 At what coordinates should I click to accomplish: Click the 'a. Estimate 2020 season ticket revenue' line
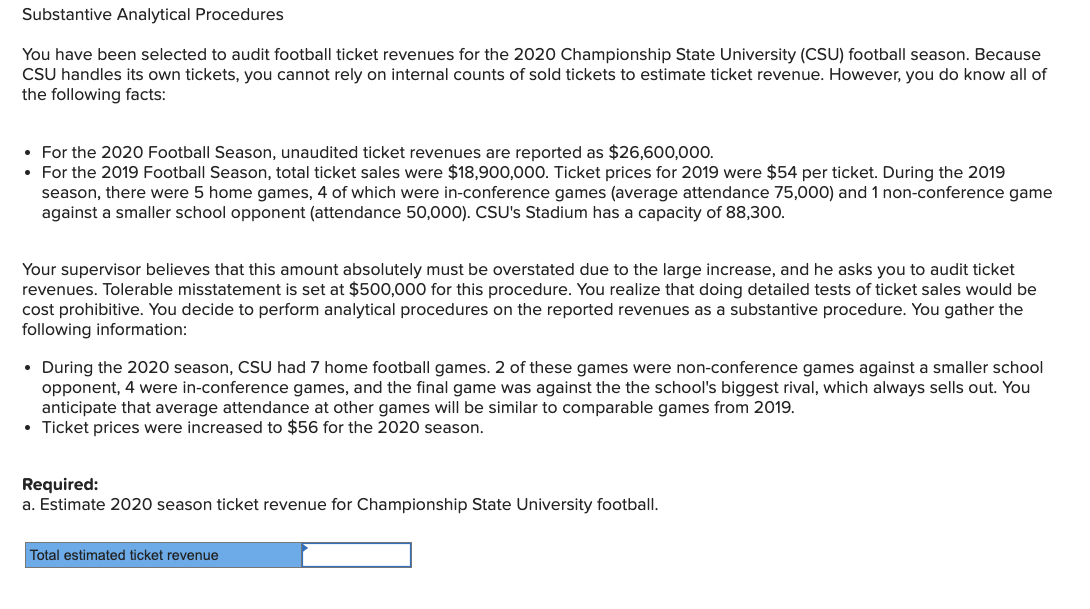tap(340, 504)
